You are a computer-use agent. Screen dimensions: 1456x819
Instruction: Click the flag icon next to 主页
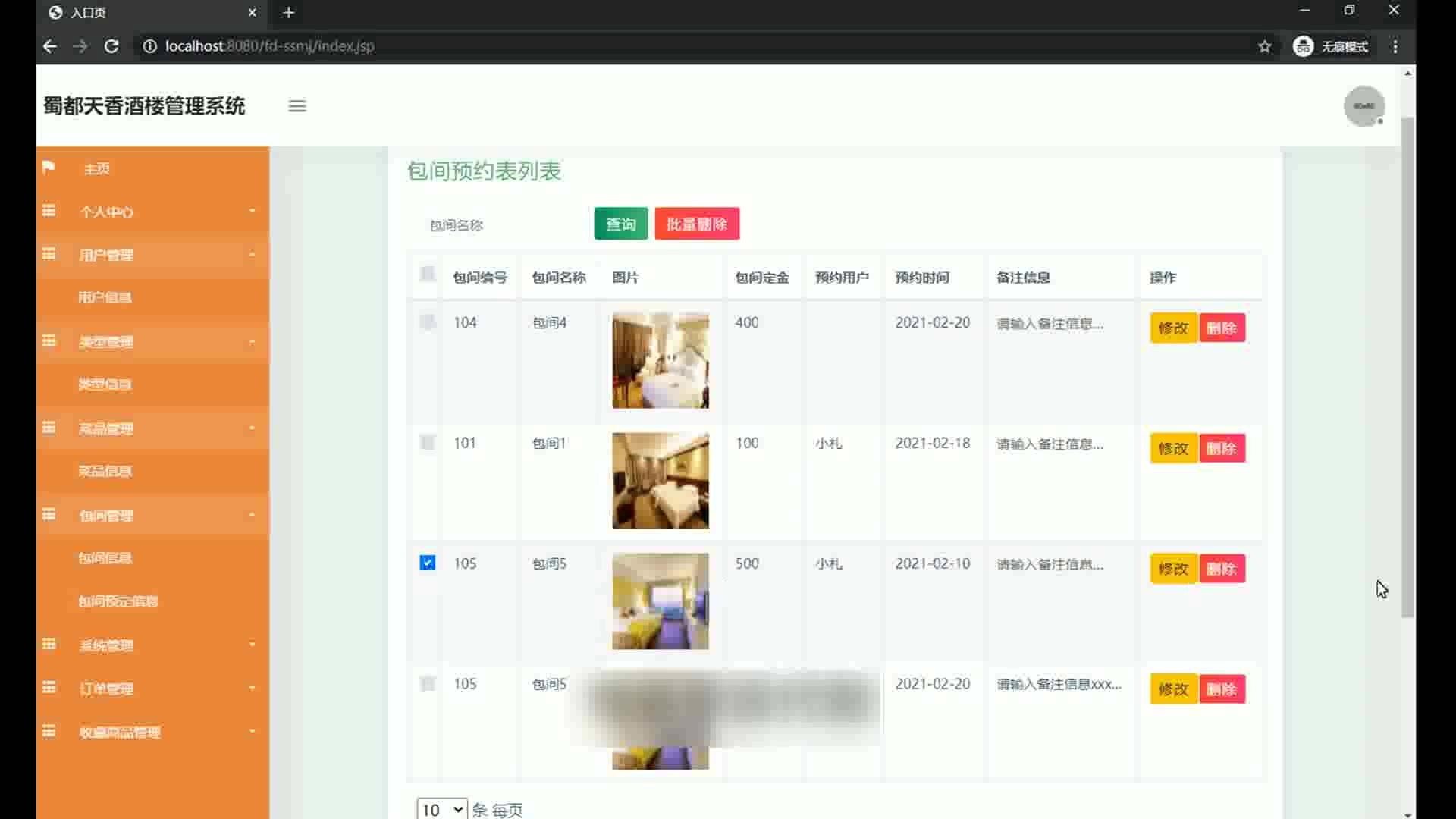tap(49, 168)
